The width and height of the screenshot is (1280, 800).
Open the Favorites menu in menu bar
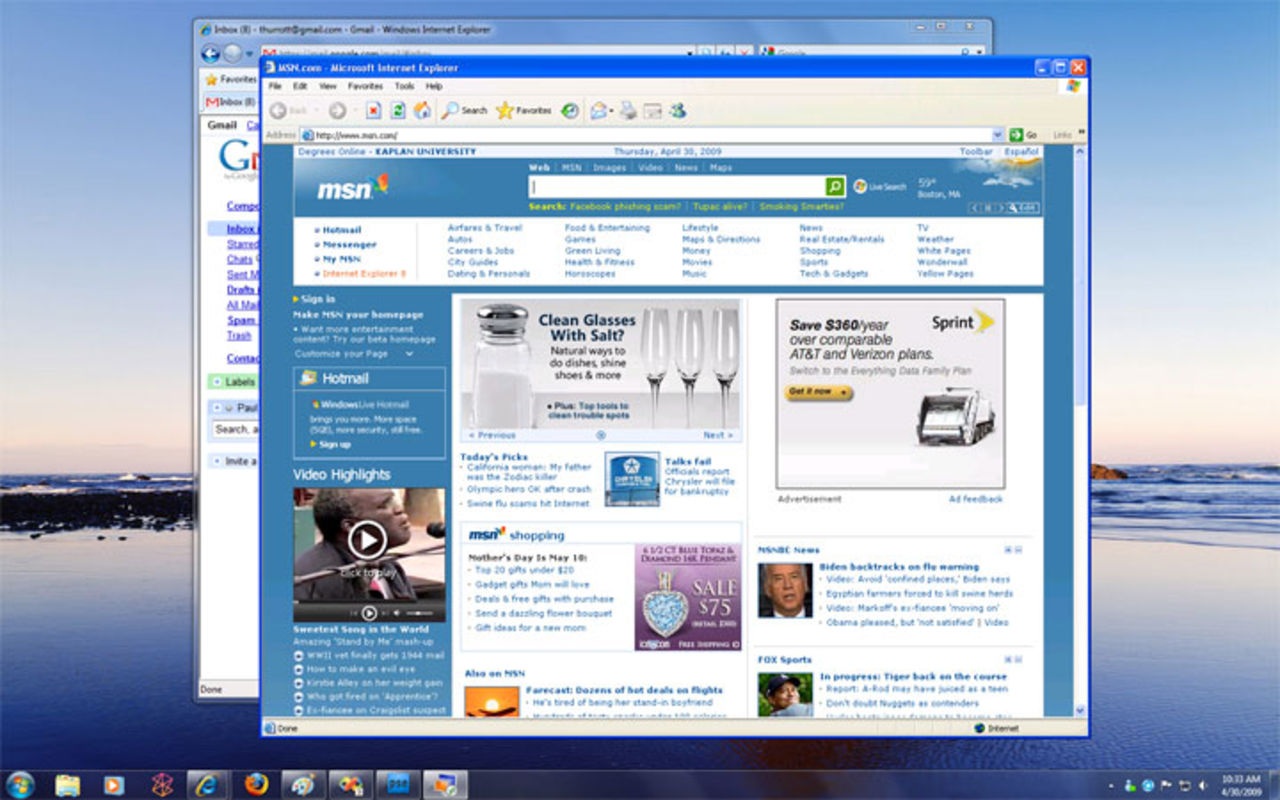coord(365,87)
